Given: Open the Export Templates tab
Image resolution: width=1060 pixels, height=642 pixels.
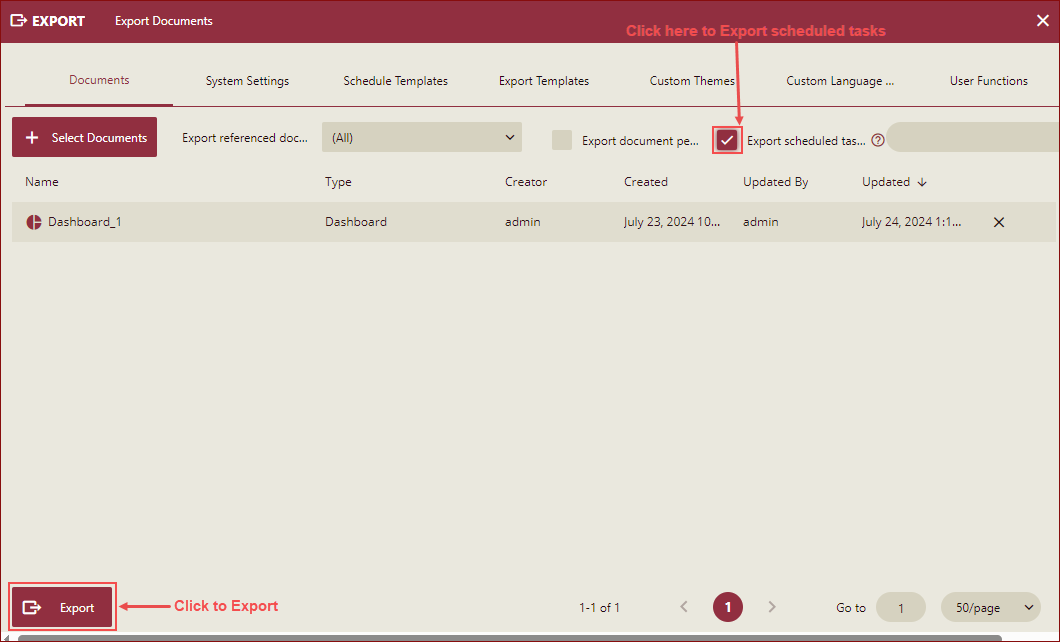Looking at the screenshot, I should [x=543, y=80].
